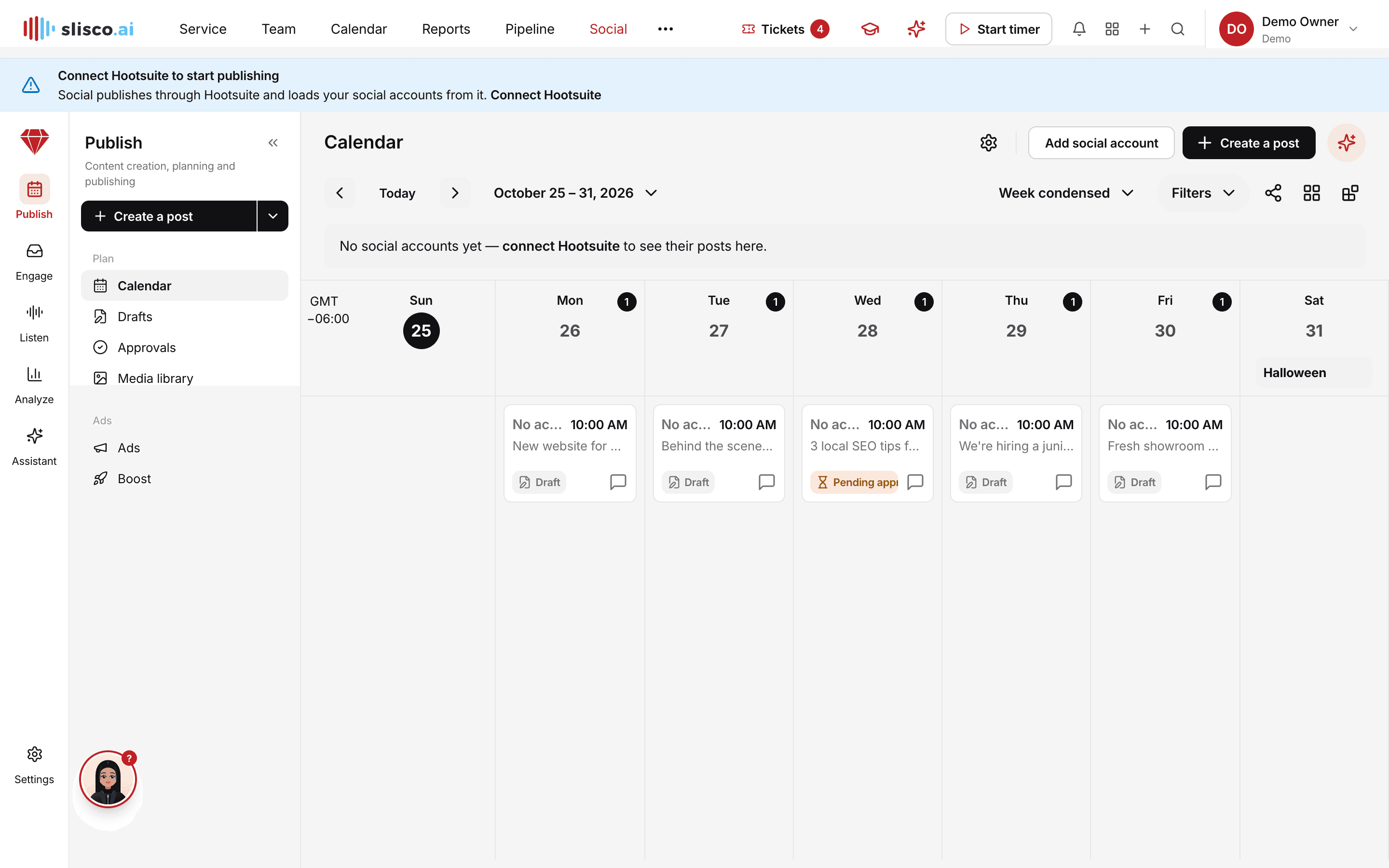Click the Today button
1389x868 pixels.
(396, 193)
